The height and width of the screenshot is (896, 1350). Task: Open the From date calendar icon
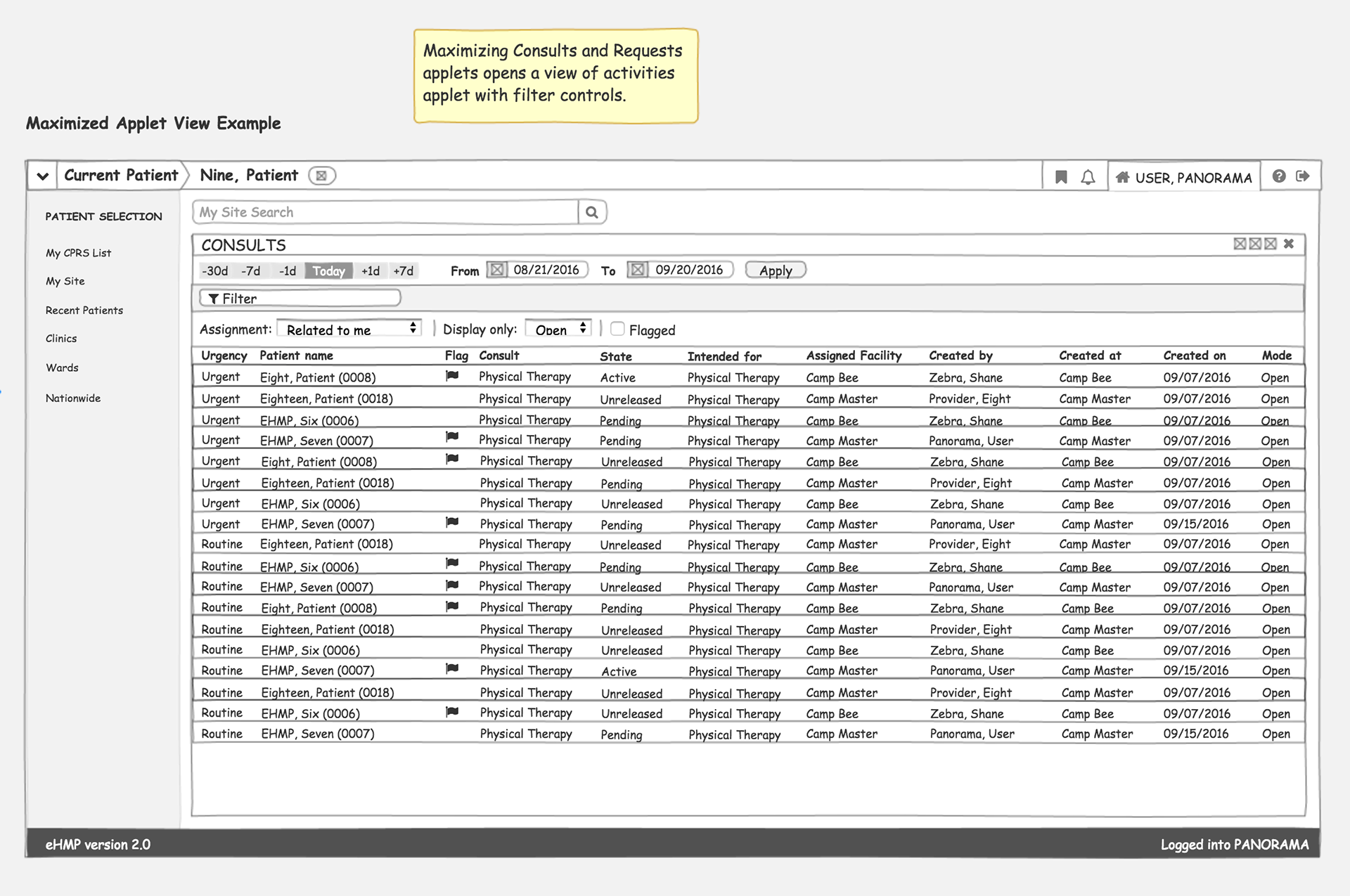pos(497,270)
